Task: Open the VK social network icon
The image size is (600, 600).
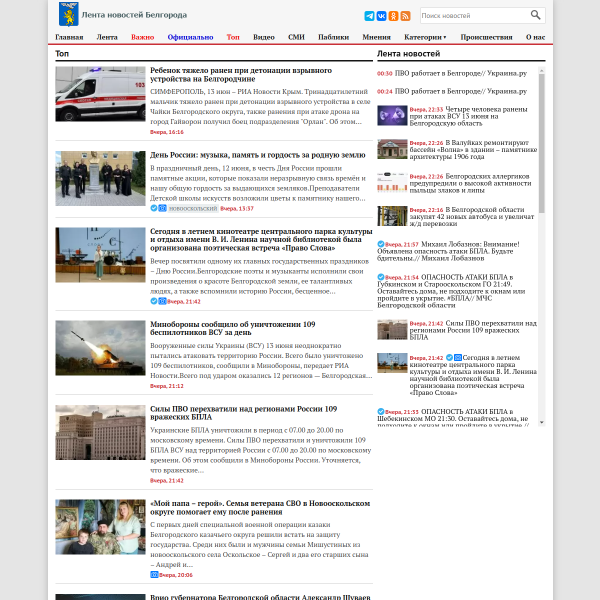Action: (x=381, y=16)
